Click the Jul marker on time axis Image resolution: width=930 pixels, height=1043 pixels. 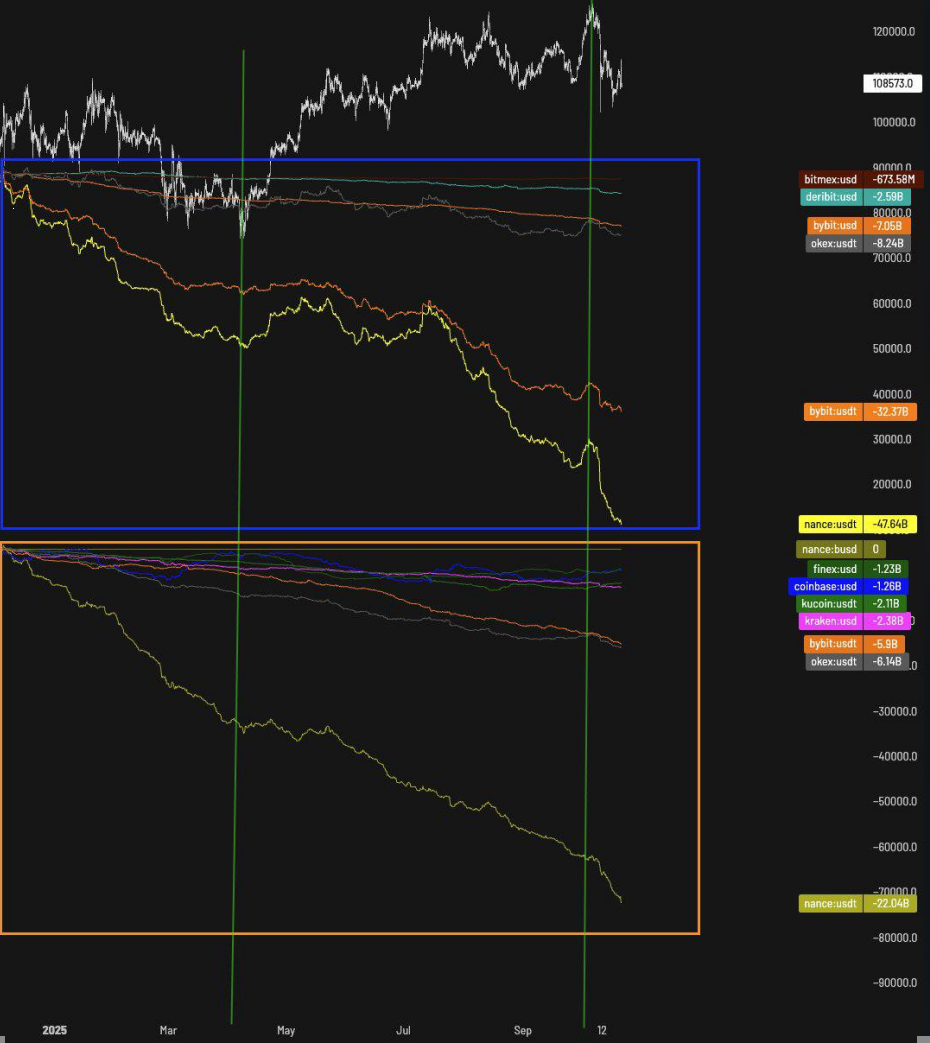pyautogui.click(x=404, y=1029)
